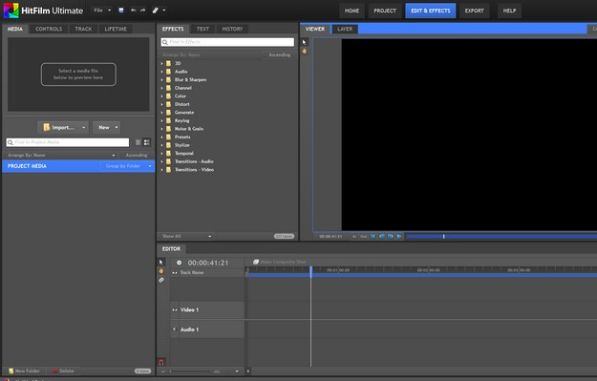The image size is (597, 381).
Task: Select the arrow selection tool in Editor
Action: click(x=161, y=262)
